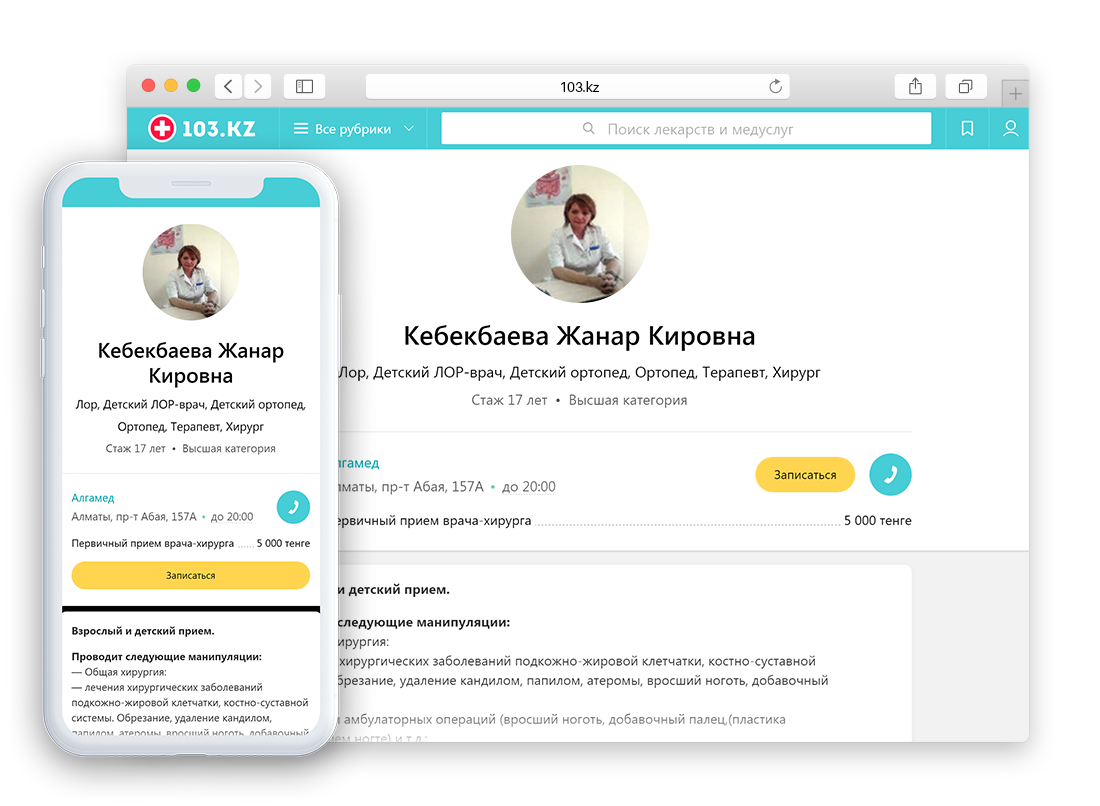
Task: Expand the Все рубрики dropdown menu
Action: [354, 129]
